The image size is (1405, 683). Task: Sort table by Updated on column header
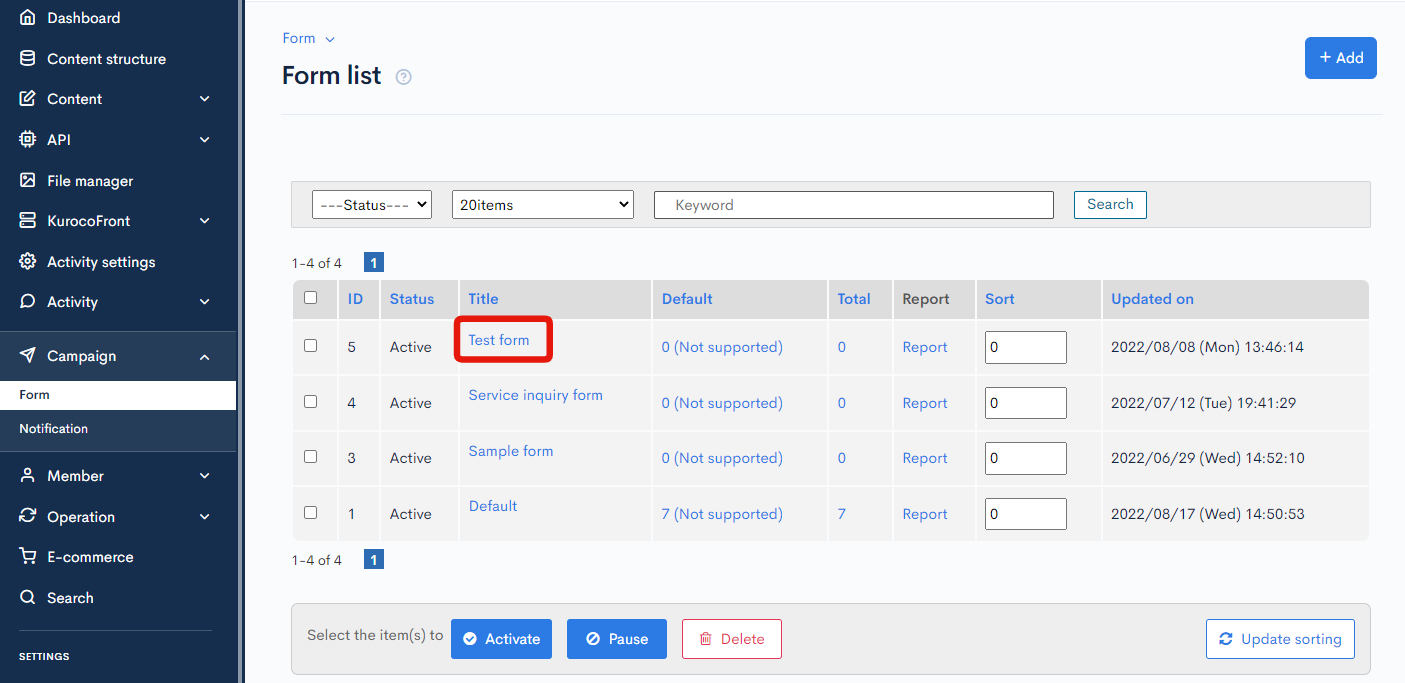1153,299
